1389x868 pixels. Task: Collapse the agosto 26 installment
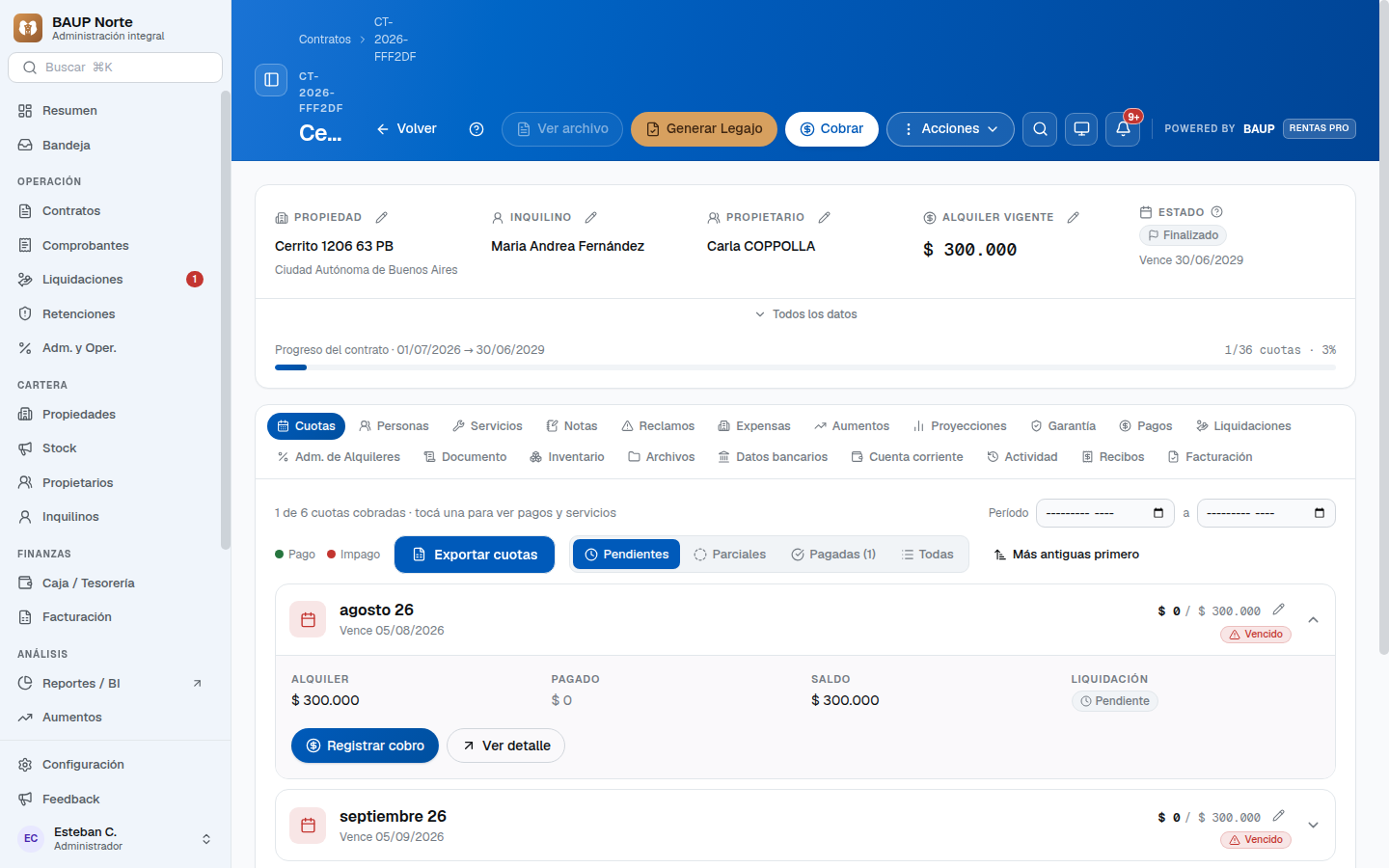click(1313, 620)
